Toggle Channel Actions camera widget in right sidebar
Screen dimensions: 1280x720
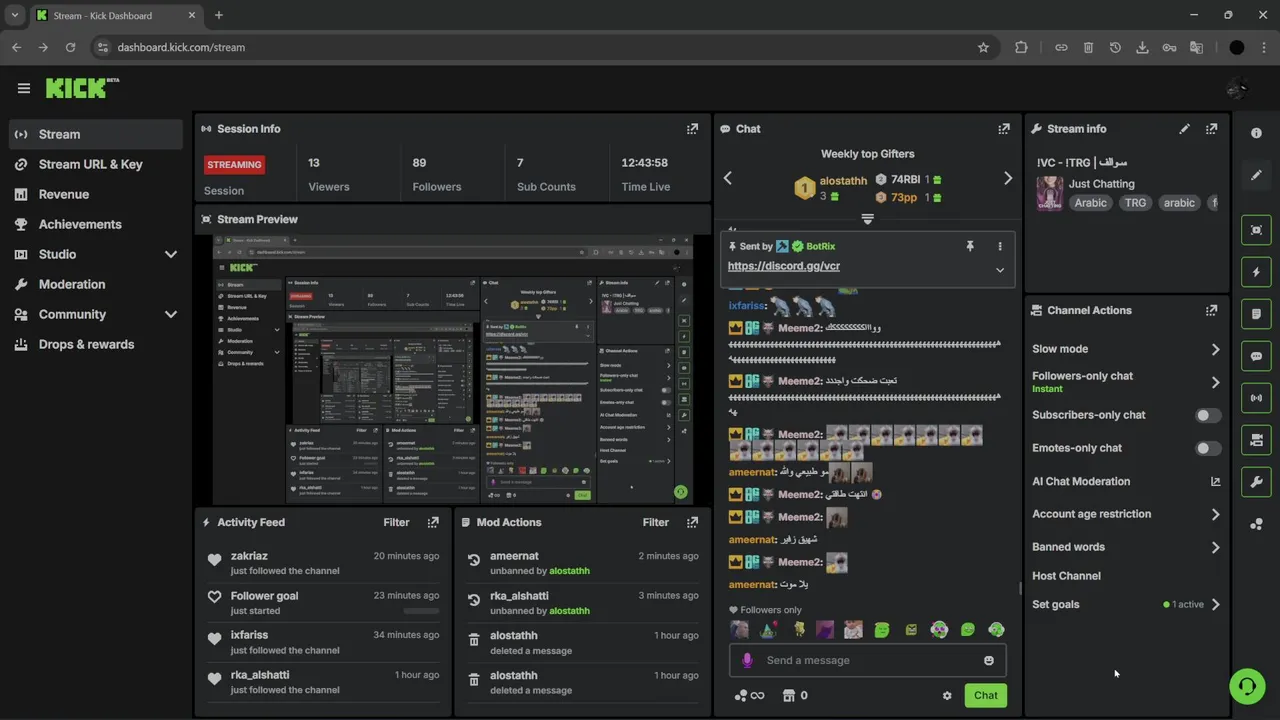[x=1256, y=440]
